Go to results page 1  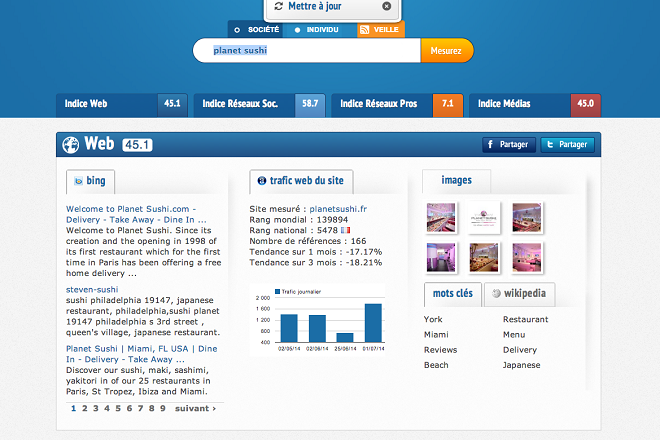[74, 408]
